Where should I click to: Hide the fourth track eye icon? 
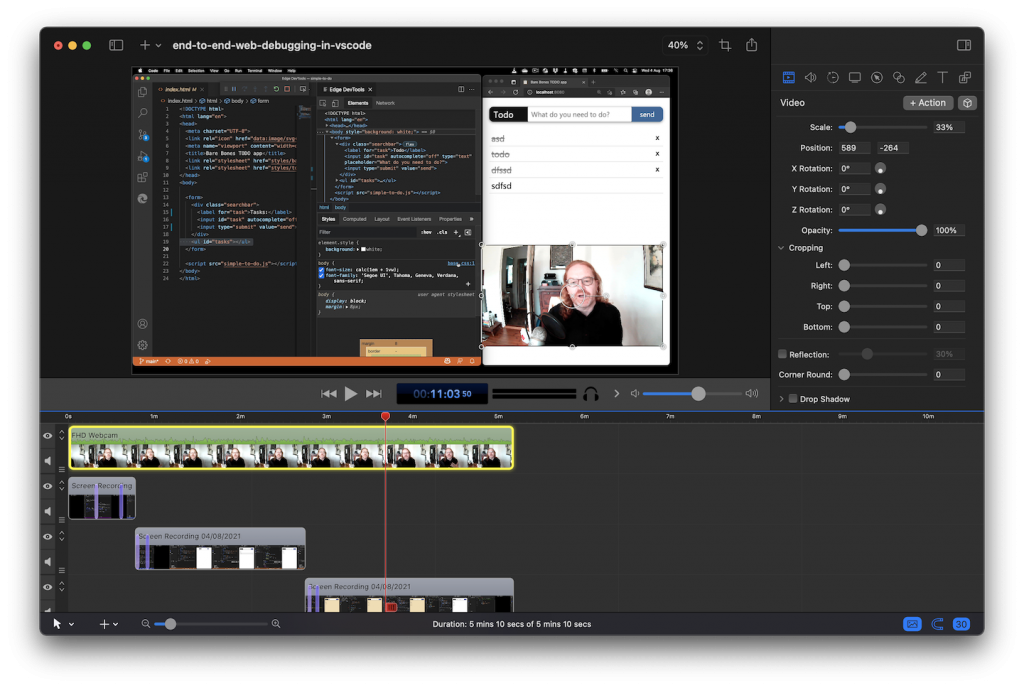point(48,587)
